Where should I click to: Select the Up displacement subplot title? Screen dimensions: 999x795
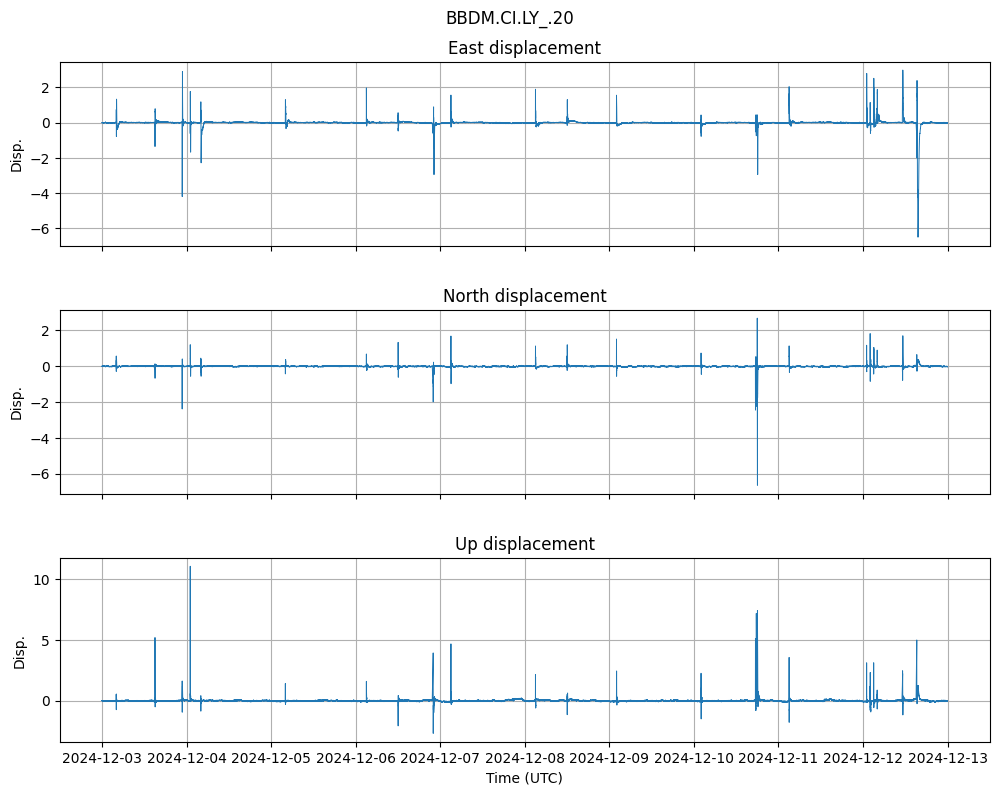tap(524, 544)
